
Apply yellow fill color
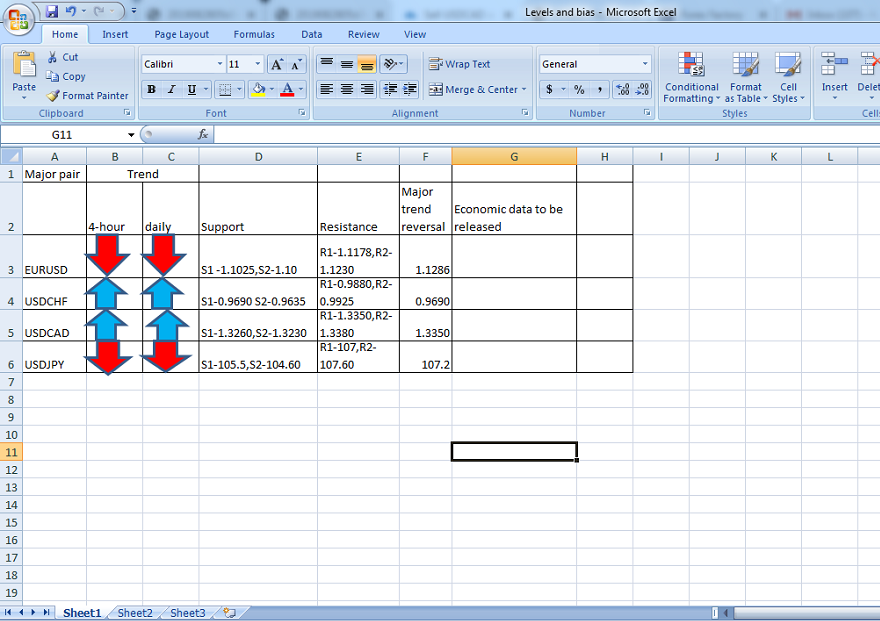click(258, 89)
